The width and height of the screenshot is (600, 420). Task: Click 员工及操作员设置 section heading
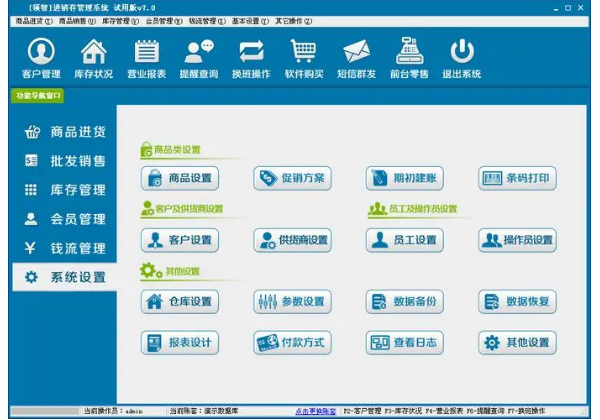tap(412, 209)
